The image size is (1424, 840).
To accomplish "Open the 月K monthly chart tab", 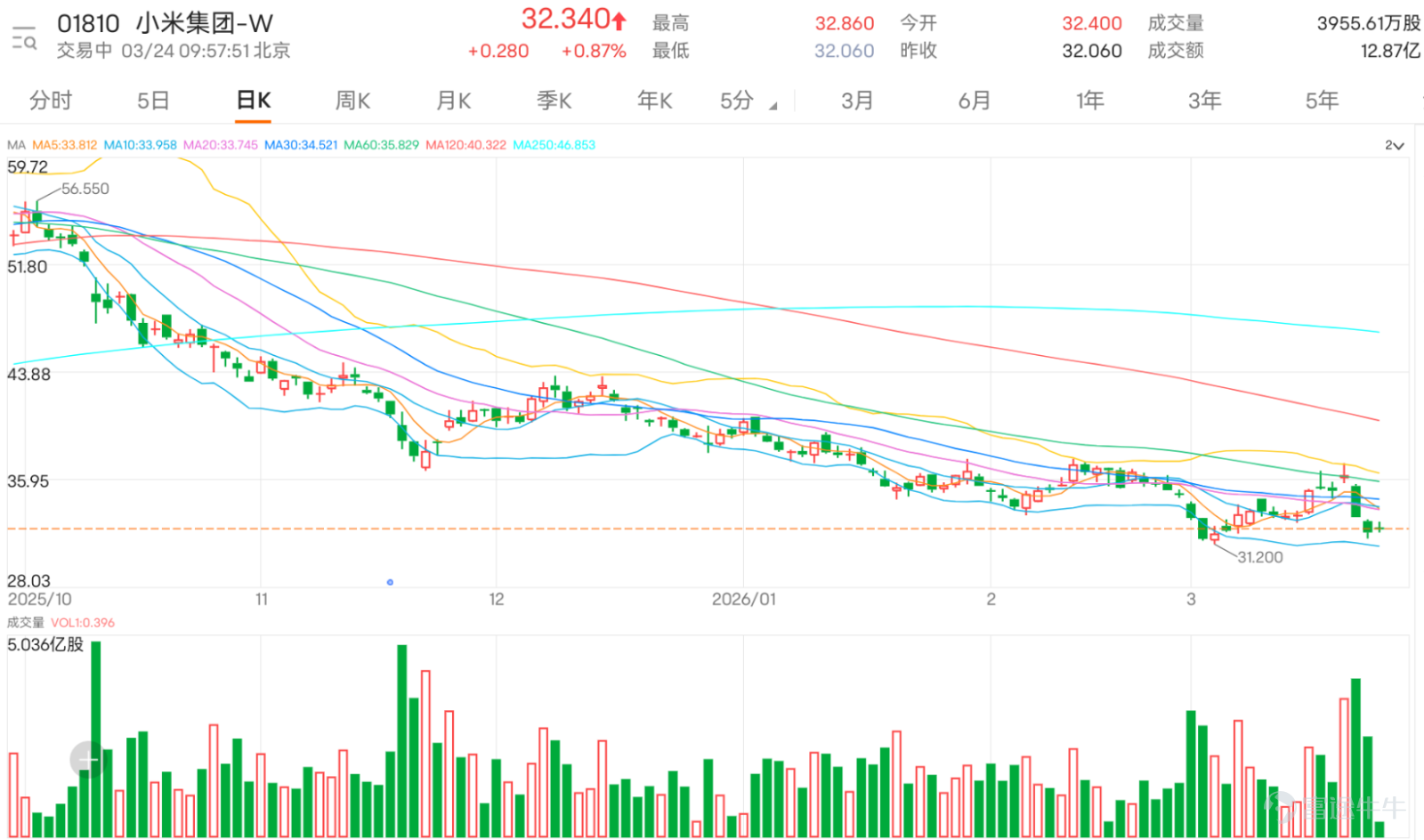I will pos(453,101).
